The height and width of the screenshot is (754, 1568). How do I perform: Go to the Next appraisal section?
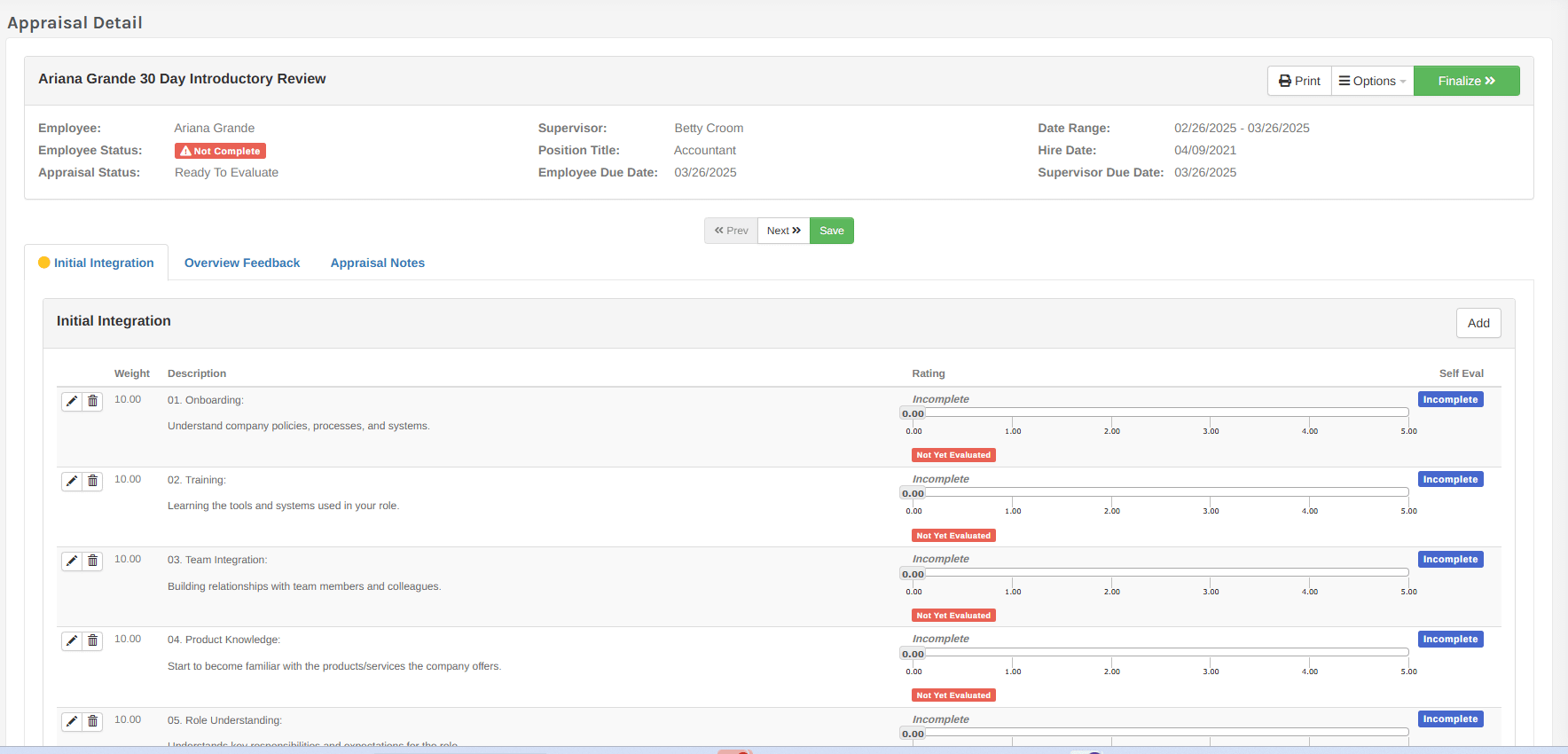pos(783,231)
